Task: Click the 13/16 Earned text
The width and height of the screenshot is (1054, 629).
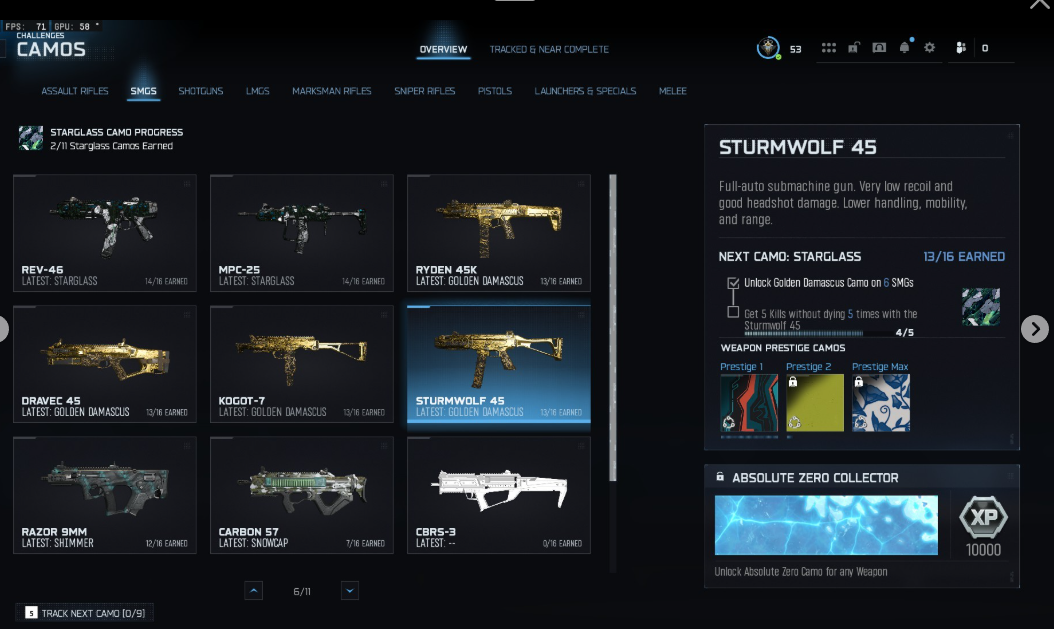Action: (x=964, y=257)
